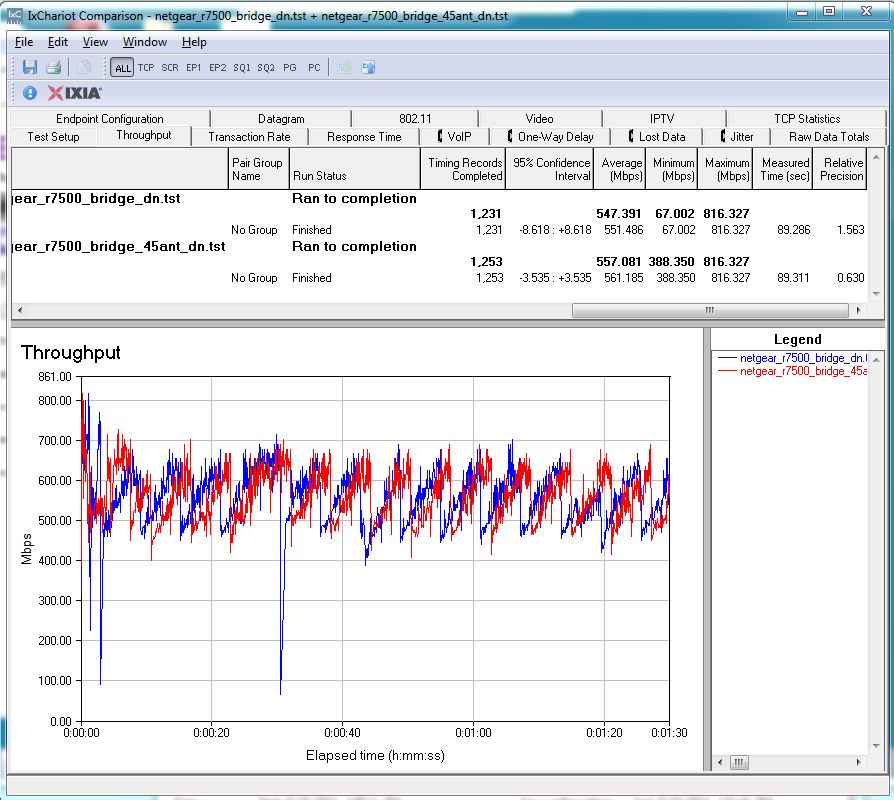Switch to the TCP Statistics tab
The height and width of the screenshot is (800, 894).
click(x=807, y=119)
